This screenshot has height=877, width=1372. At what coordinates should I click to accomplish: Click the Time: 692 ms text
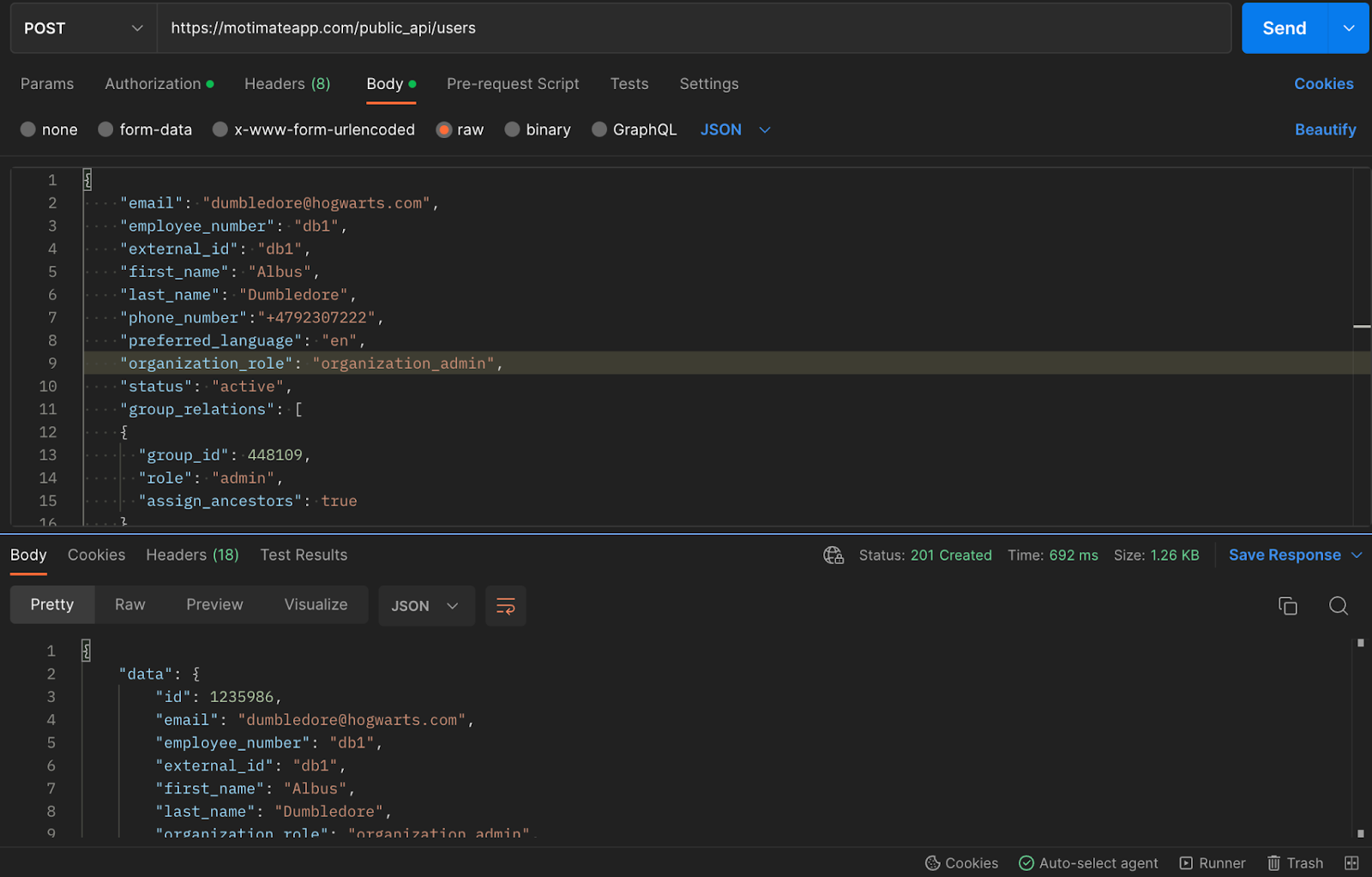[x=1053, y=556]
